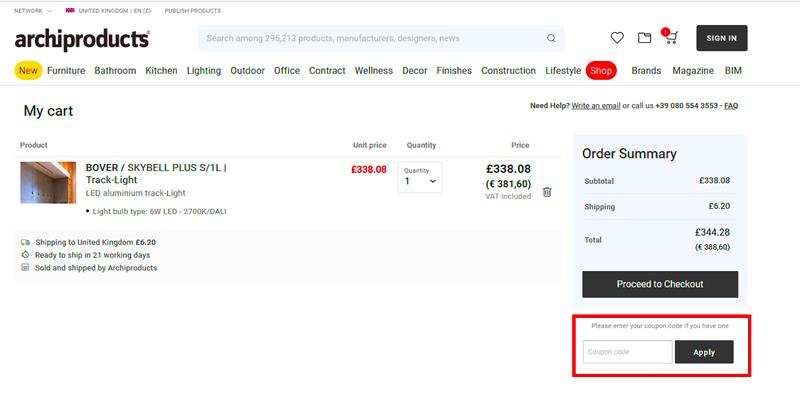This screenshot has width=800, height=399.
Task: Open the Construction category
Action: tap(508, 71)
